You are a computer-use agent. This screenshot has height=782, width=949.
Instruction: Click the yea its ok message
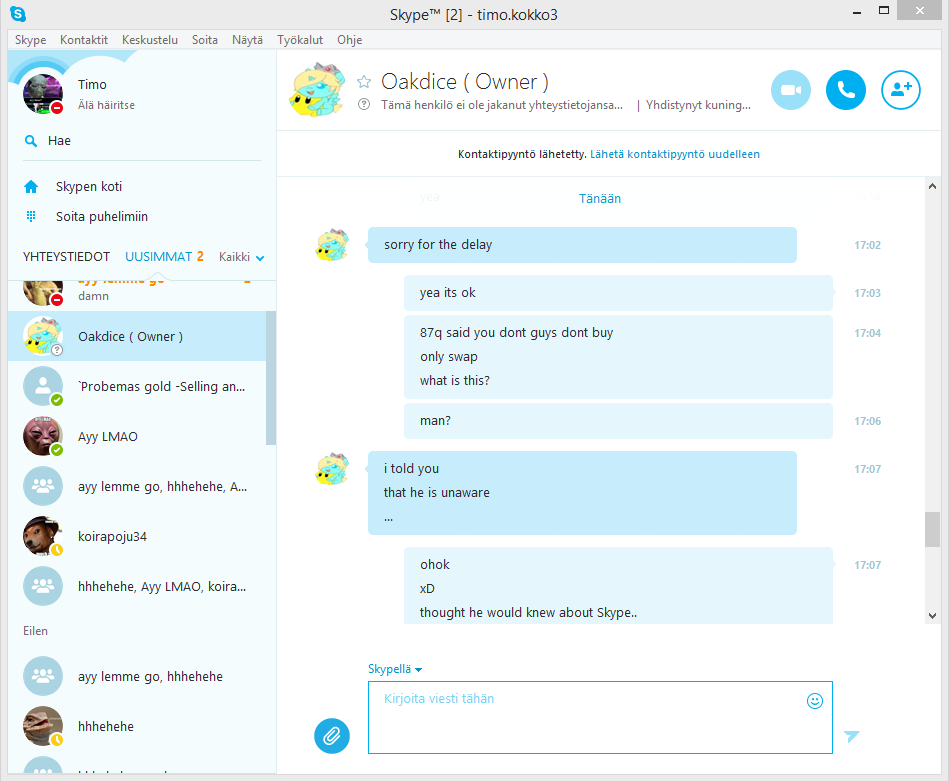[x=618, y=293]
